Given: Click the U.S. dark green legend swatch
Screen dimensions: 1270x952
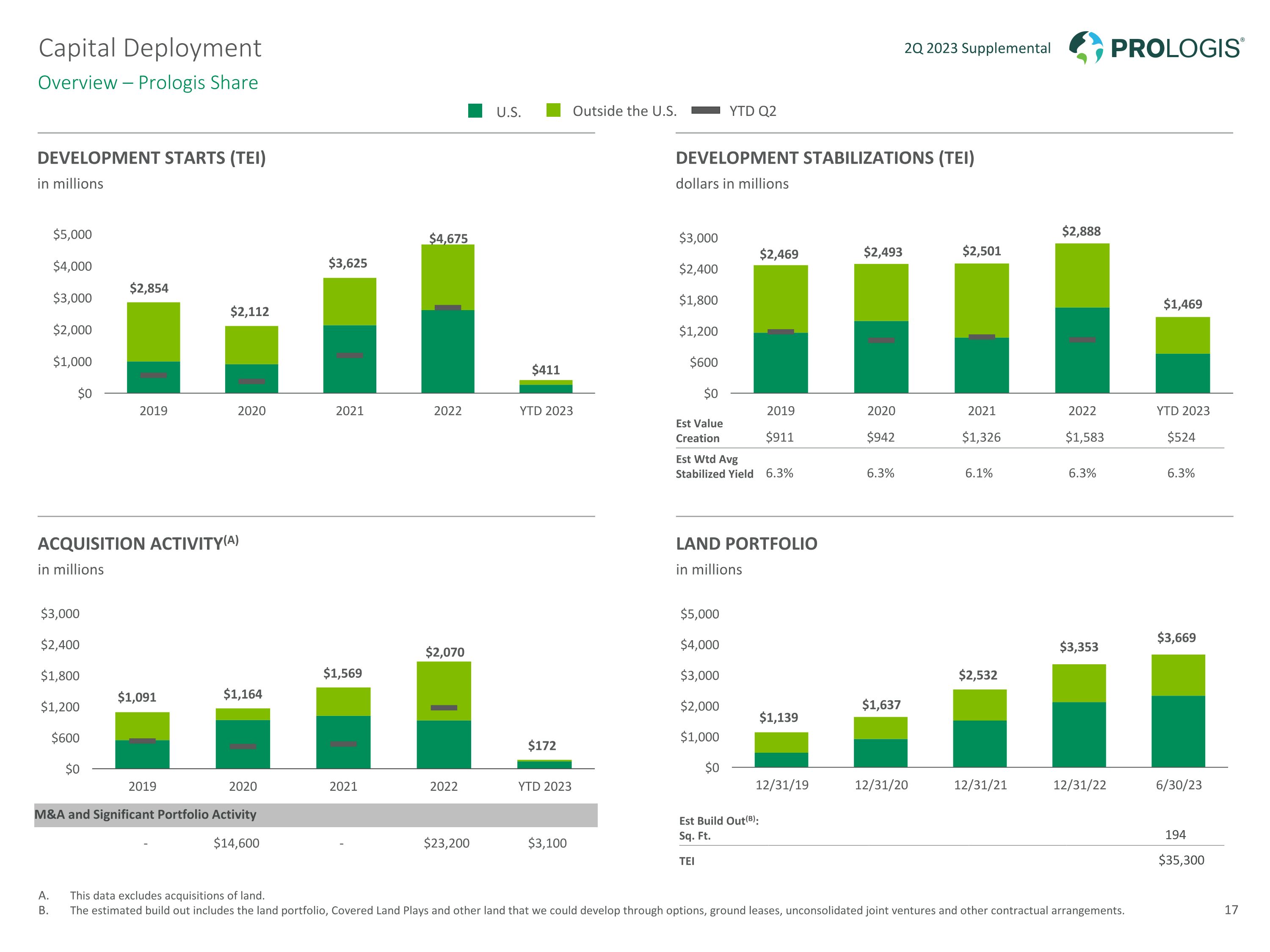Looking at the screenshot, I should (x=475, y=111).
